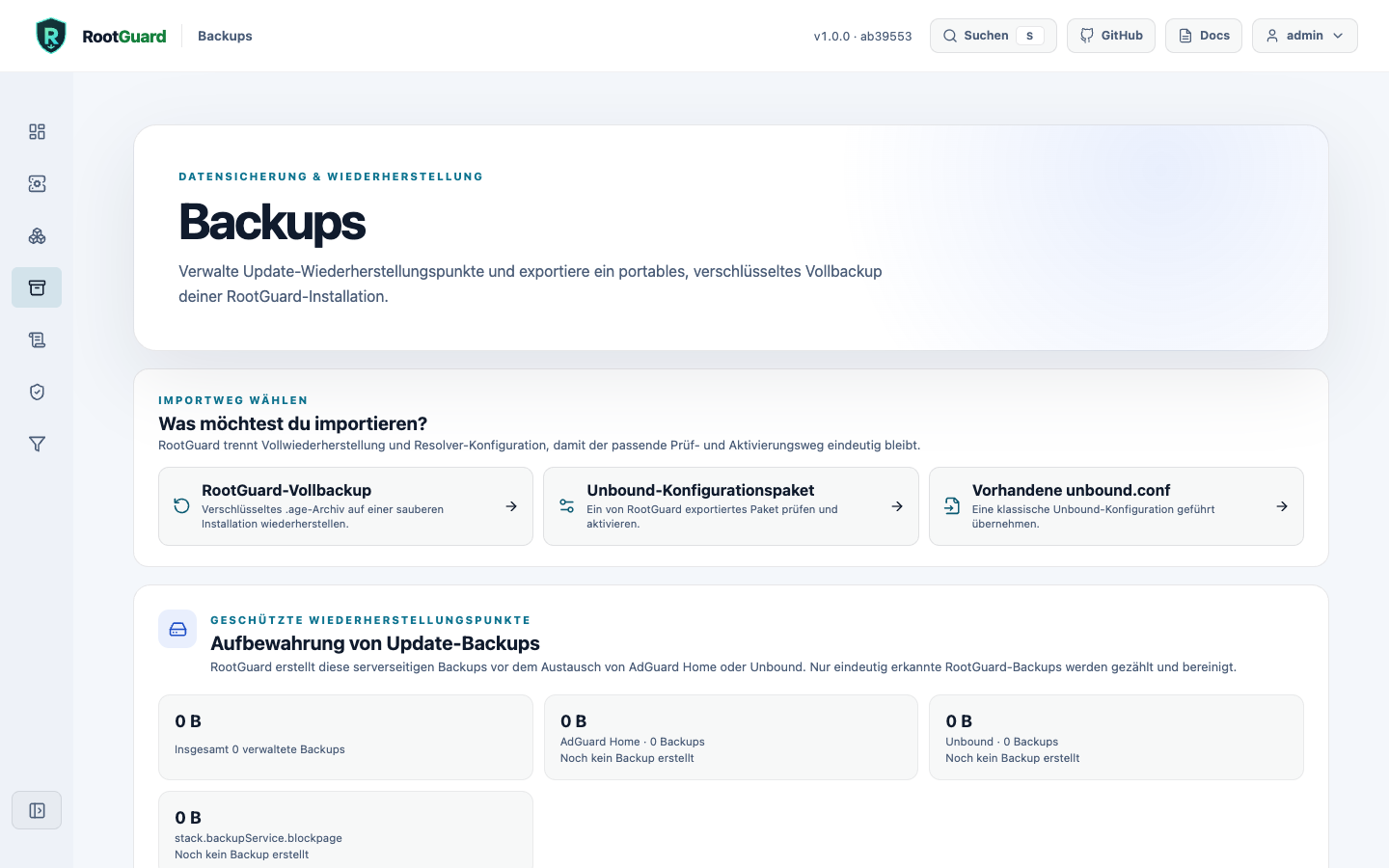Click the chevron beside admin
1389x868 pixels.
(1338, 36)
